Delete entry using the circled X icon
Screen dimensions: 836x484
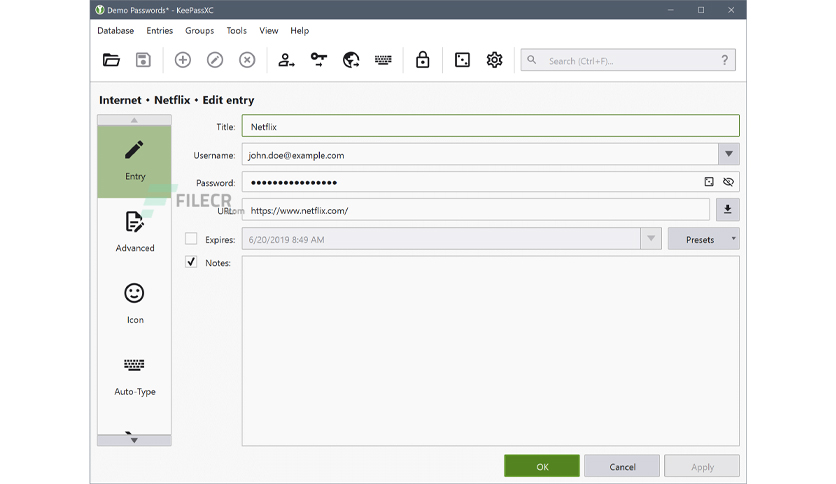(x=247, y=60)
